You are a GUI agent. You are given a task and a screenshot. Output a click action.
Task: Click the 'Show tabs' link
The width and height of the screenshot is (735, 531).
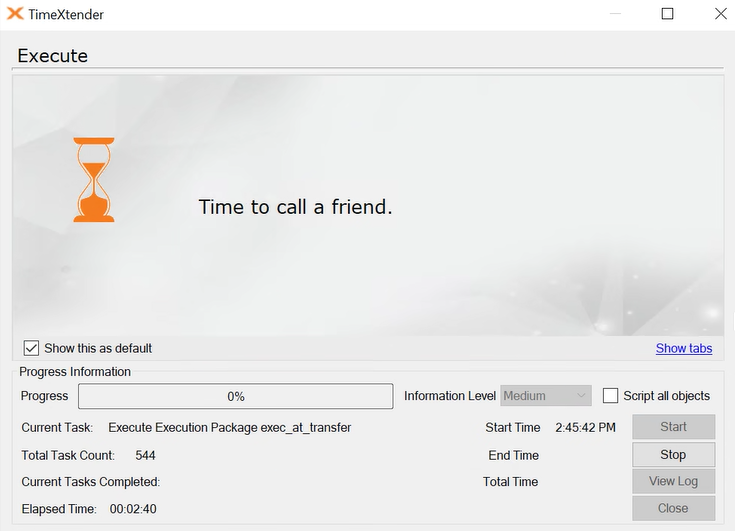[x=683, y=348]
